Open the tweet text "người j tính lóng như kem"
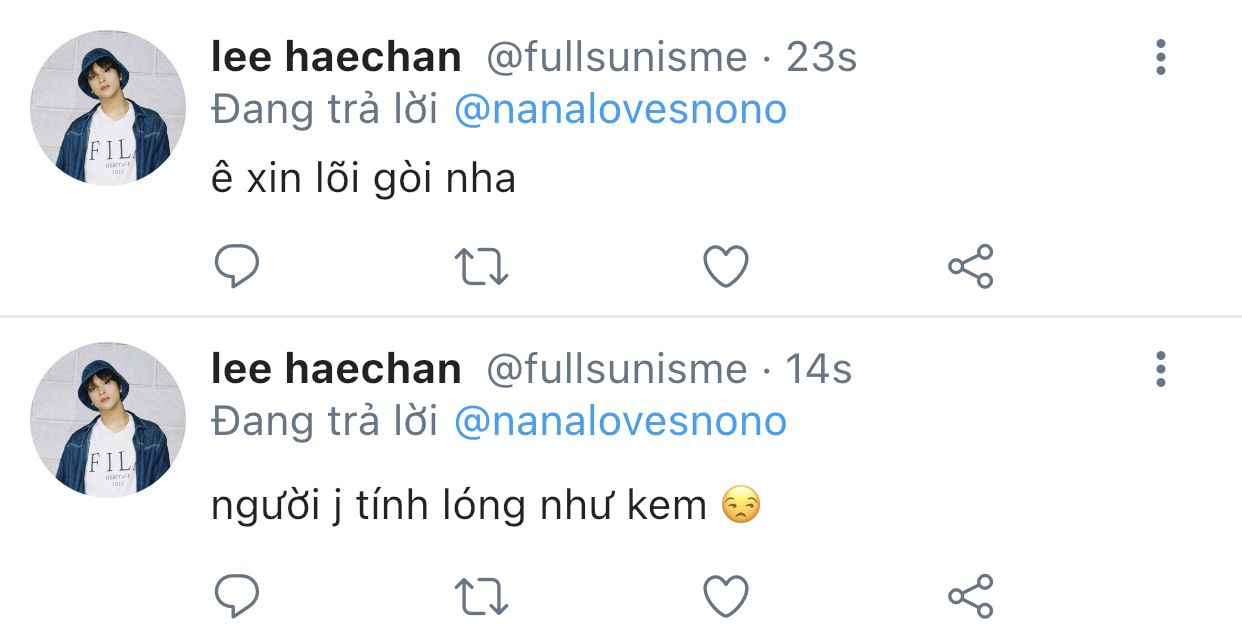 click(x=460, y=506)
